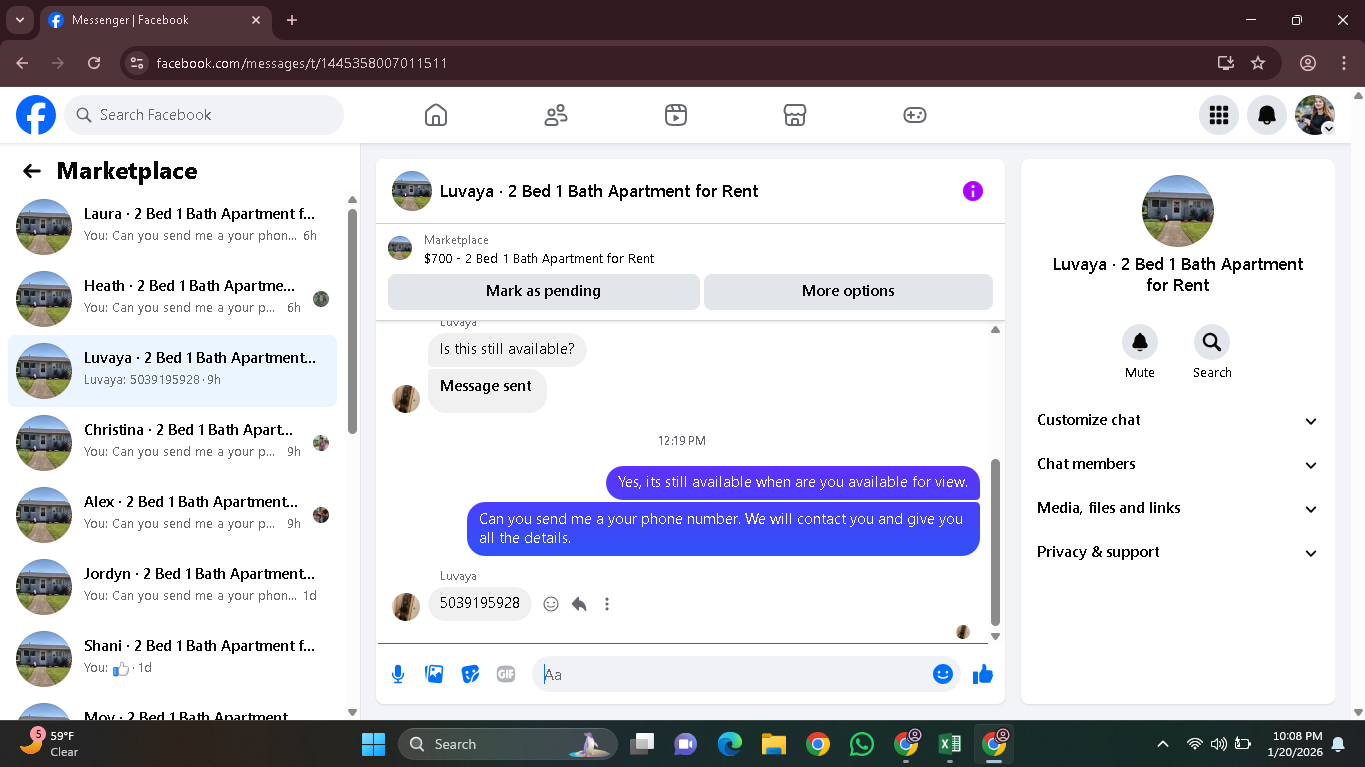Open the Marketplace storefront icon
This screenshot has height=767, width=1365.
tap(795, 115)
